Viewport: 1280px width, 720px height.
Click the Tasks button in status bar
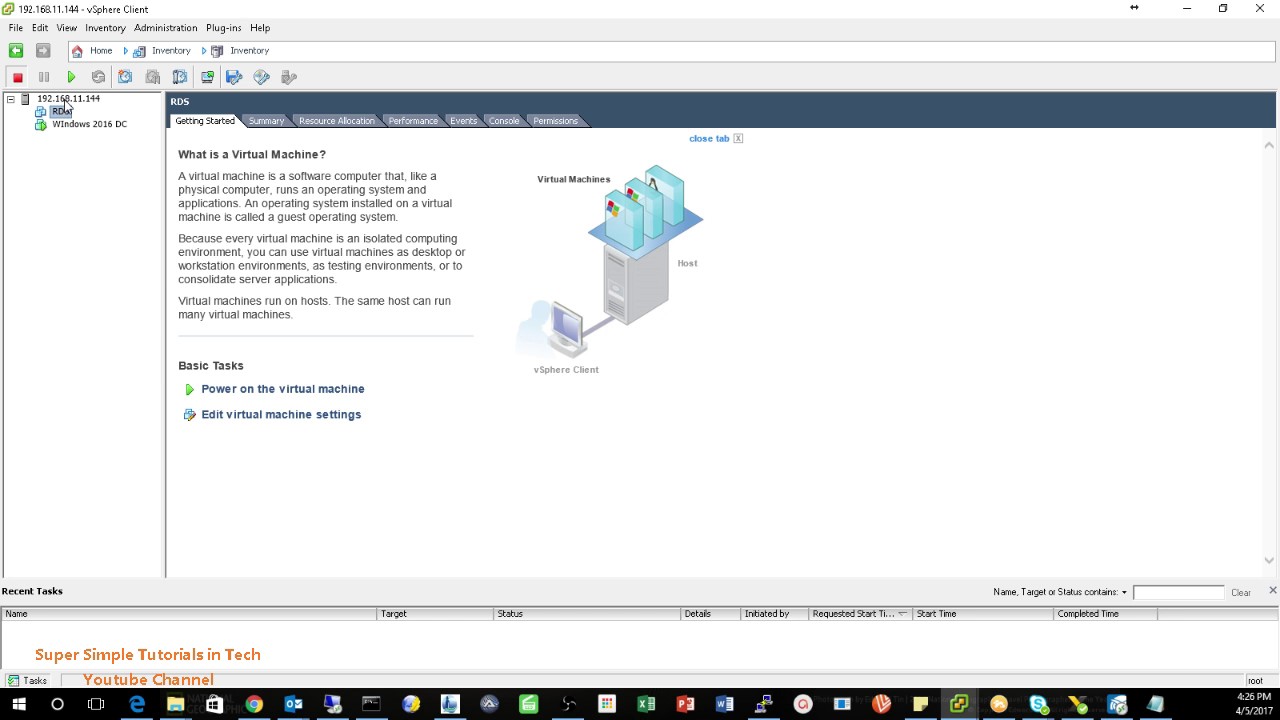click(x=27, y=681)
